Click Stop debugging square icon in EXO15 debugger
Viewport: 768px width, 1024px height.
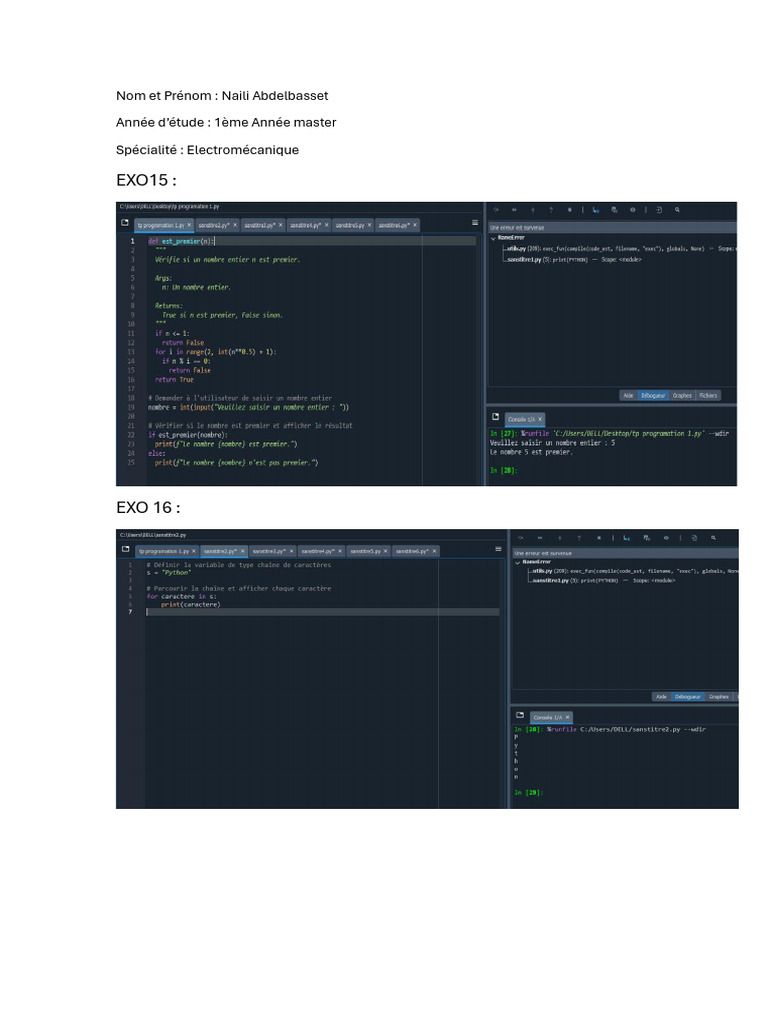pyautogui.click(x=569, y=210)
